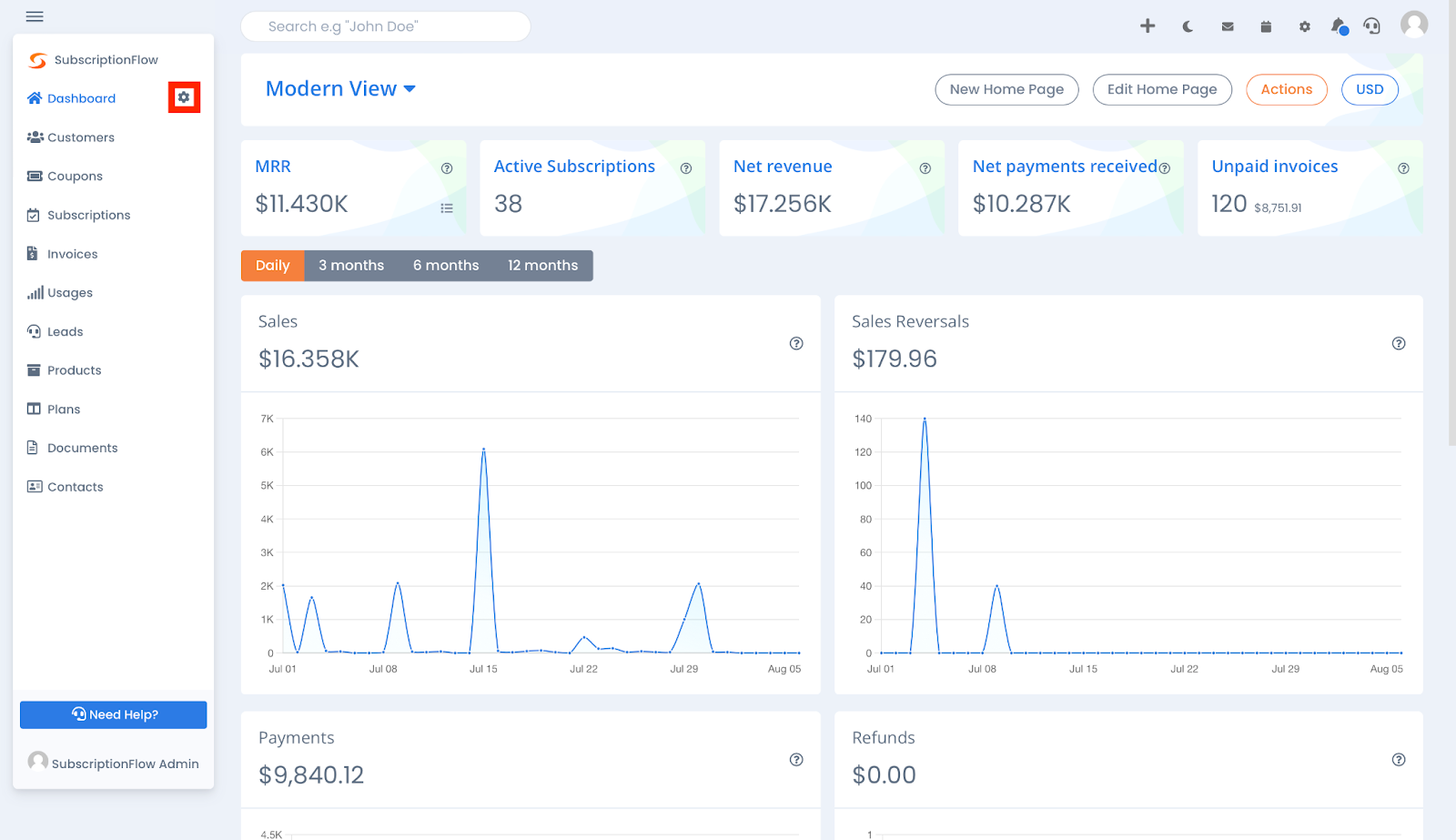Click the plus quick-create icon
The image size is (1456, 840).
coord(1148,26)
